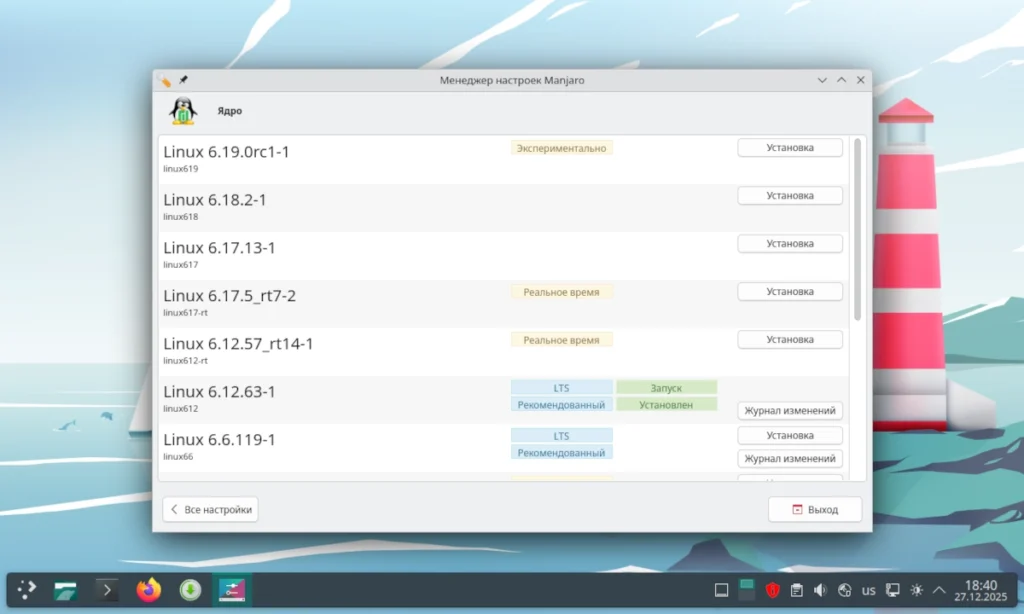
Task: Click the kernel list vertical scrollbar
Action: point(857,229)
